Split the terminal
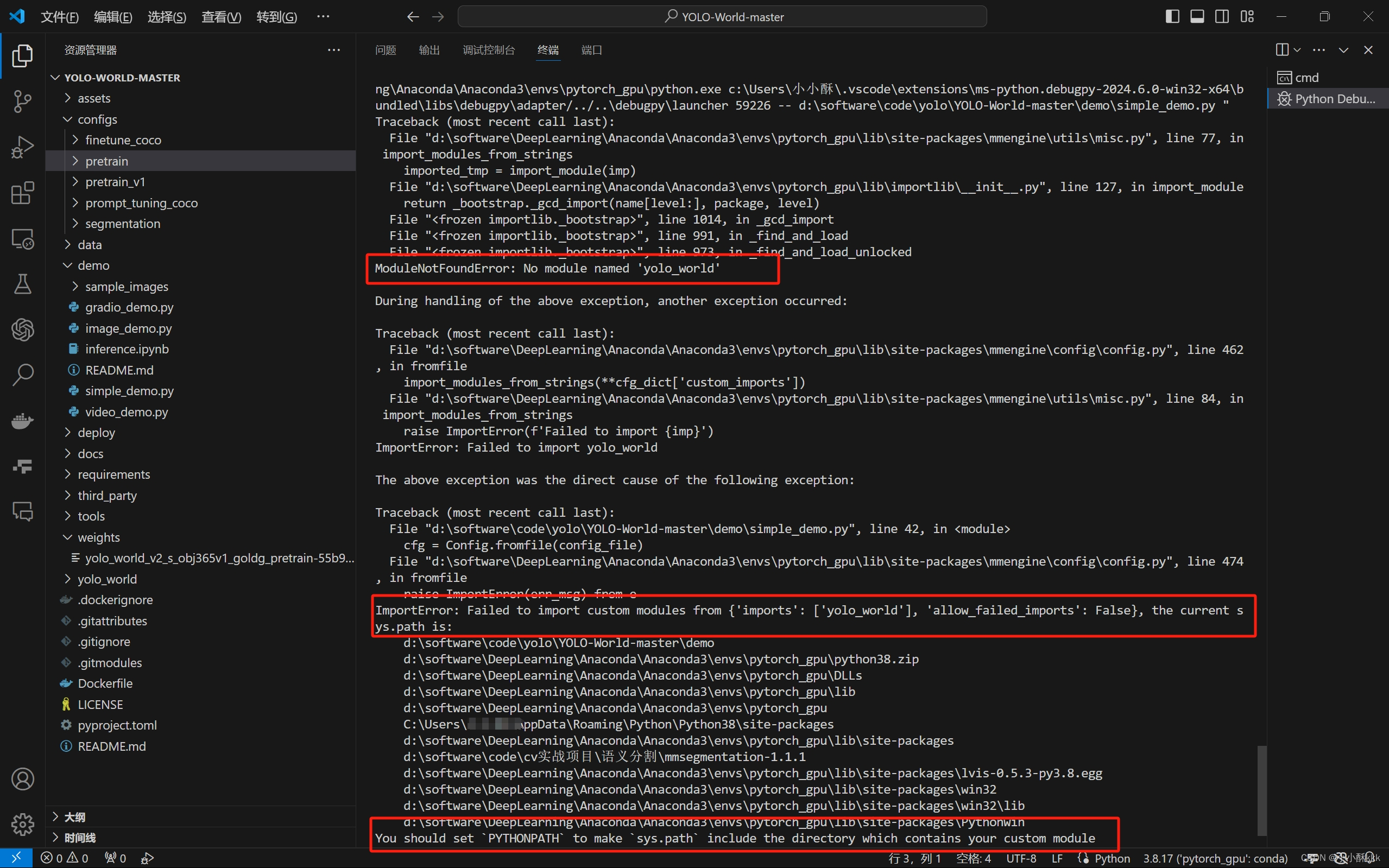The height and width of the screenshot is (868, 1389). pos(1281,50)
